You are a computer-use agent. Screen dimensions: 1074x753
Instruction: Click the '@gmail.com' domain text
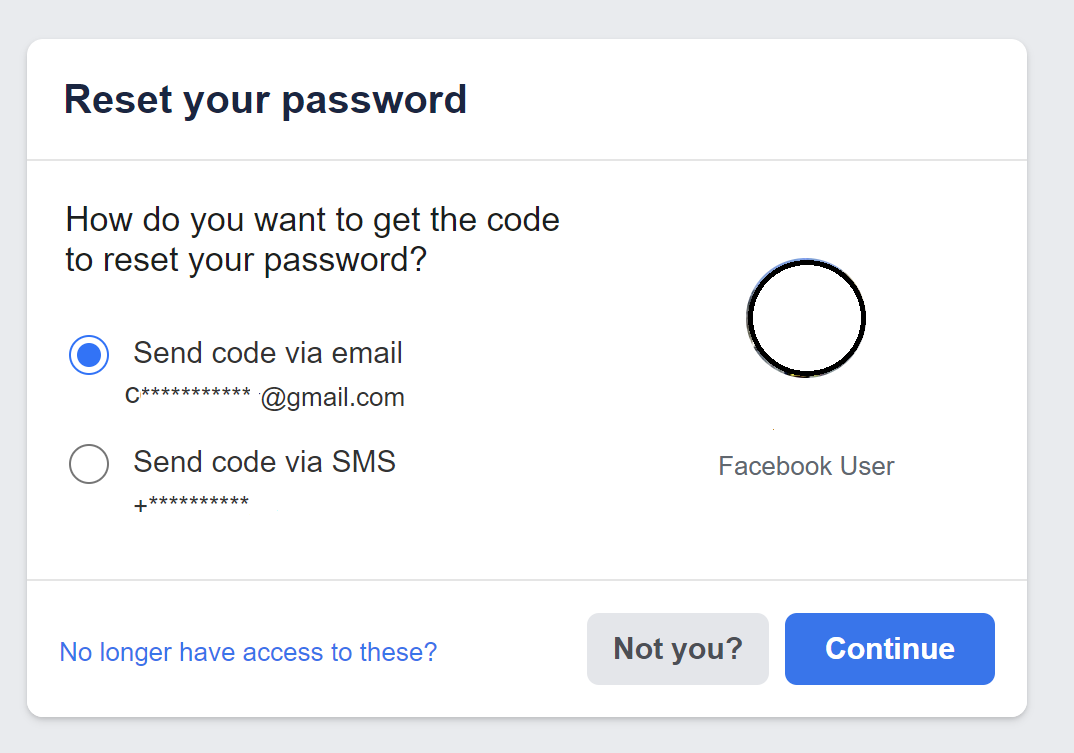click(x=333, y=398)
